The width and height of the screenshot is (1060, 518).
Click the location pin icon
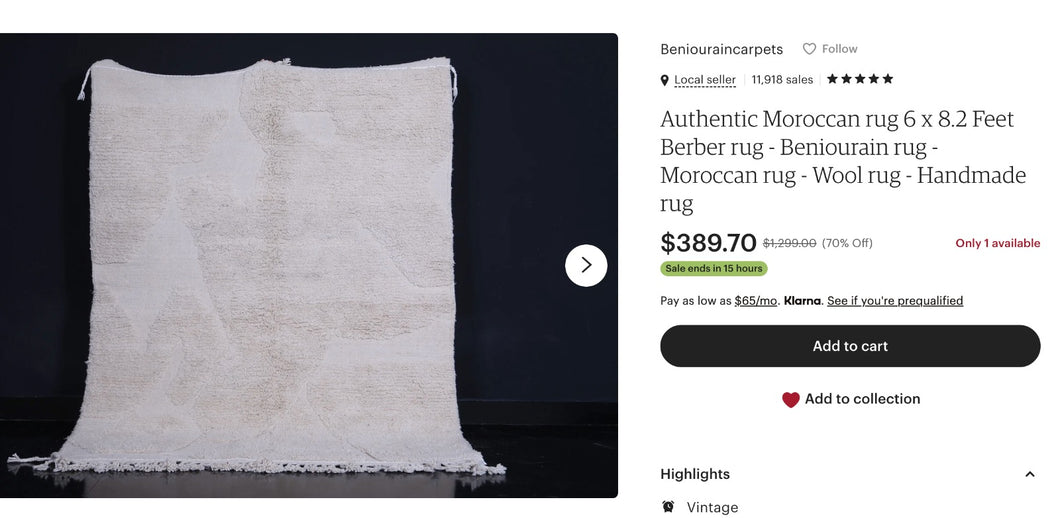pyautogui.click(x=665, y=80)
